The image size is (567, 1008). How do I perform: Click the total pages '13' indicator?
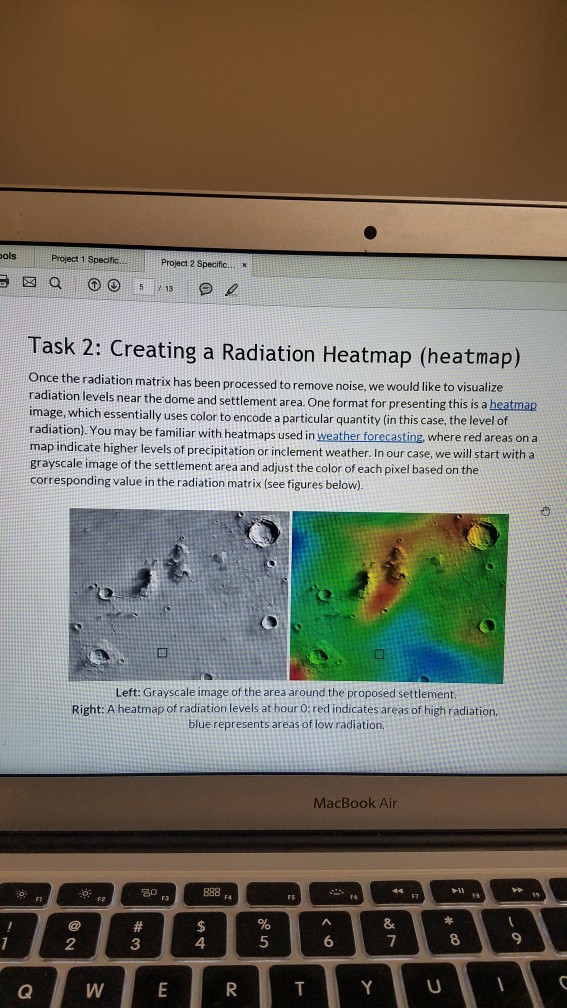click(x=168, y=288)
